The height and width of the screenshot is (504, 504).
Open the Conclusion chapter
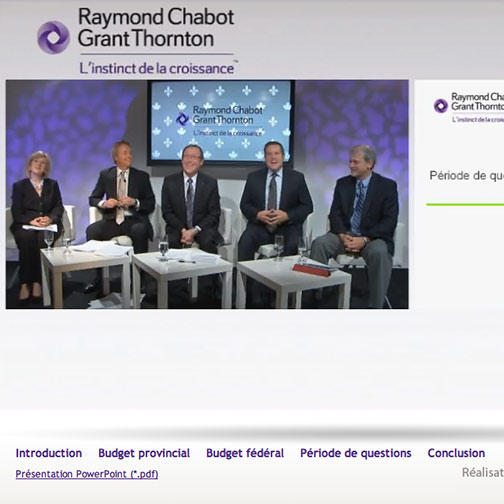click(456, 453)
